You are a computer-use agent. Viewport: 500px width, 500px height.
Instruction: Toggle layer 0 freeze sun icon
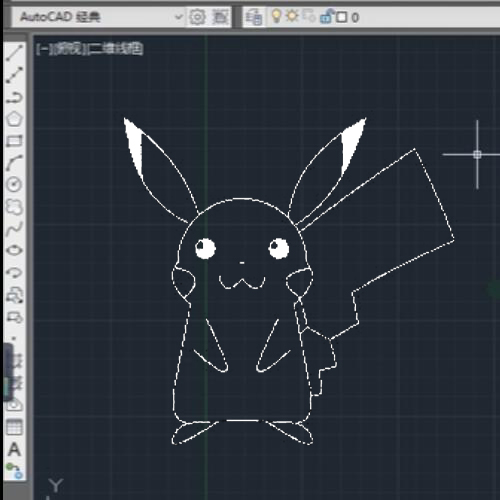pyautogui.click(x=292, y=16)
